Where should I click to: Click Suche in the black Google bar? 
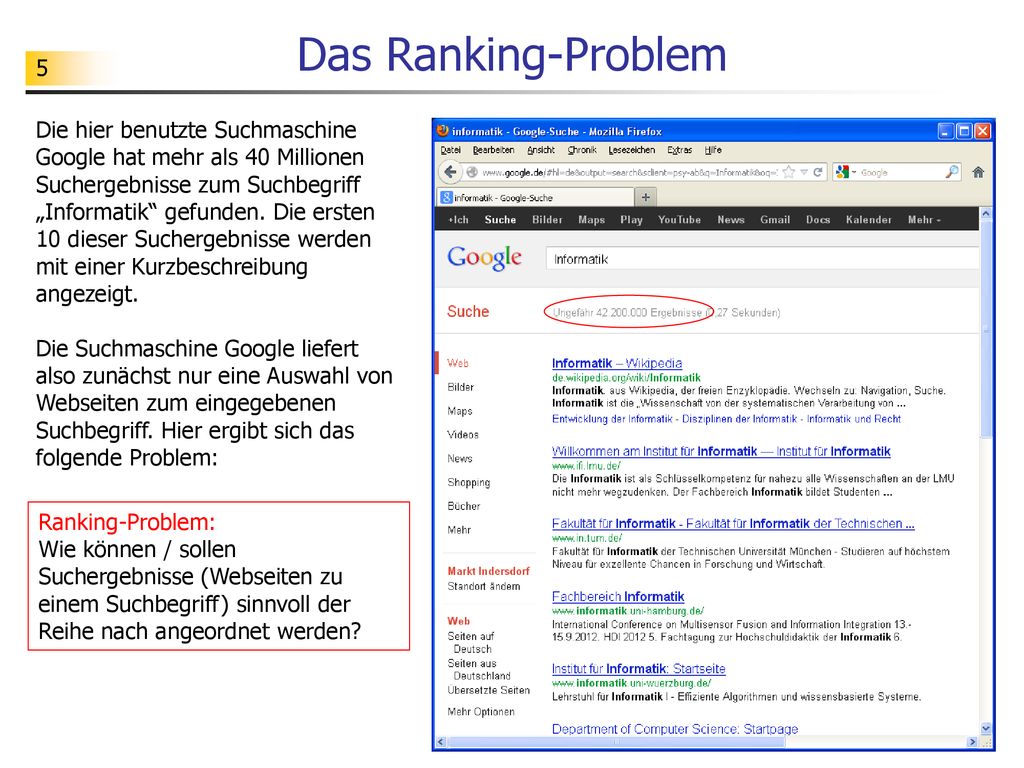pyautogui.click(x=500, y=220)
